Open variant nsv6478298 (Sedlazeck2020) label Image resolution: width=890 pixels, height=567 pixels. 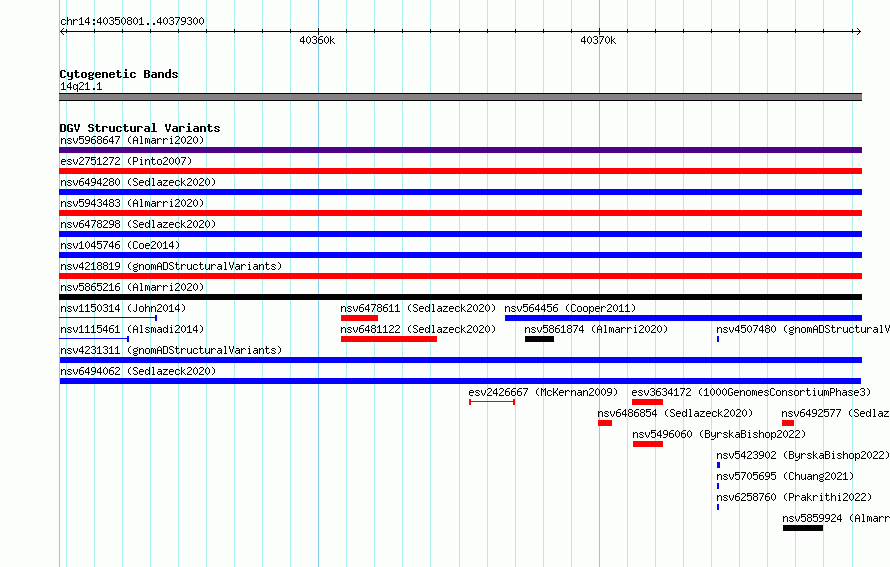138,224
